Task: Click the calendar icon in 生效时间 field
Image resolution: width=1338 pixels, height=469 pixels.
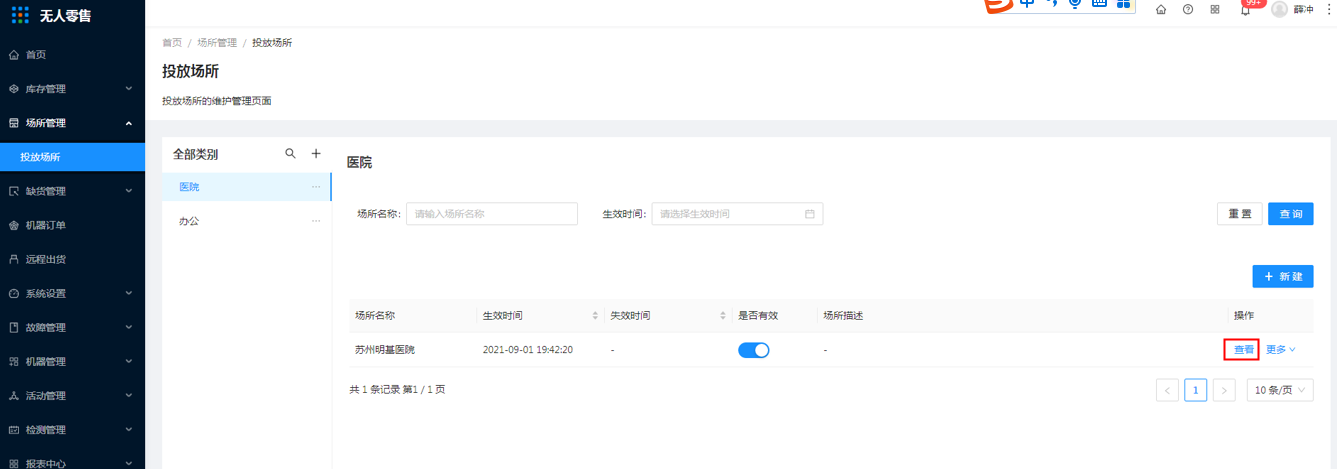Action: (x=810, y=214)
